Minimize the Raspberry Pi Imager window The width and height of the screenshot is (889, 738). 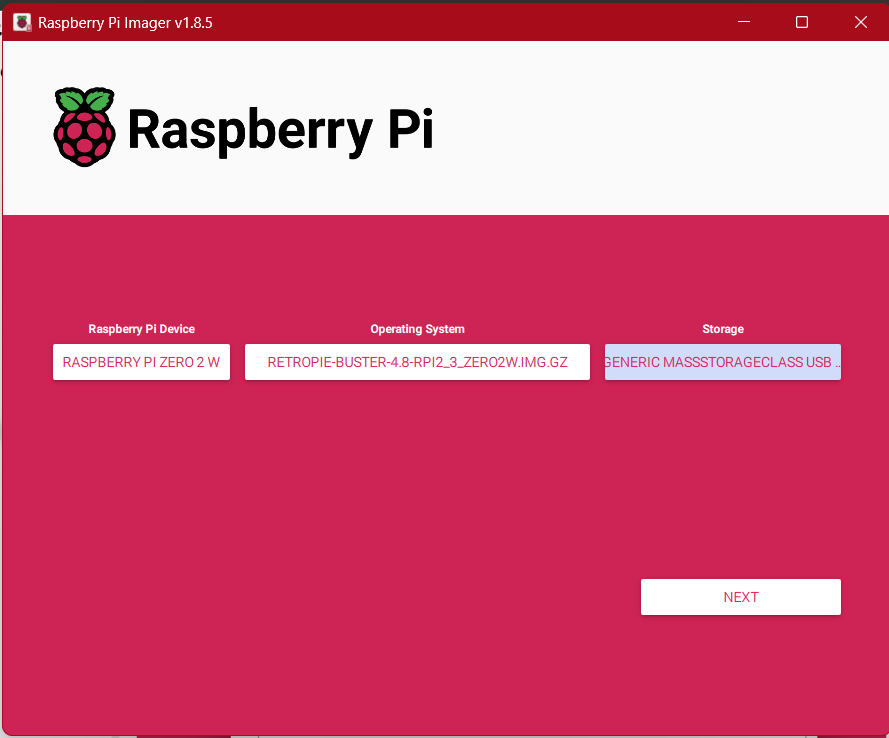click(x=743, y=21)
